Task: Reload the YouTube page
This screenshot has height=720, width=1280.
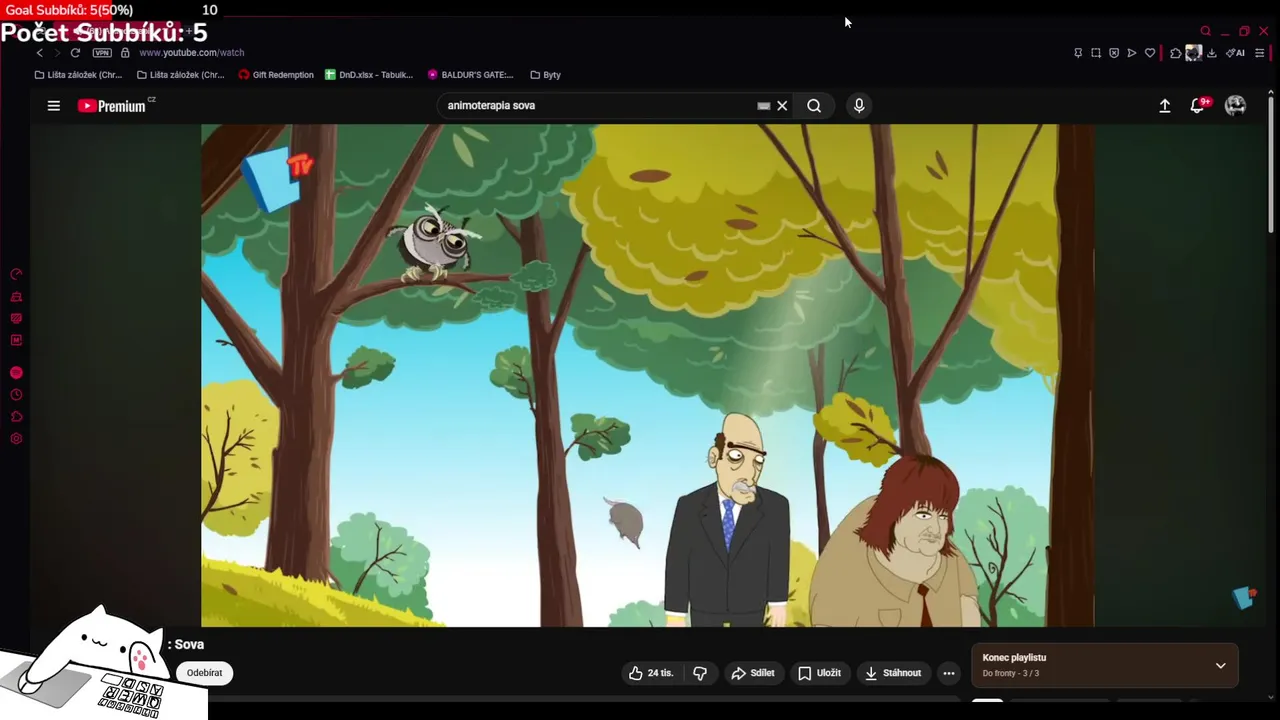Action: [x=75, y=53]
